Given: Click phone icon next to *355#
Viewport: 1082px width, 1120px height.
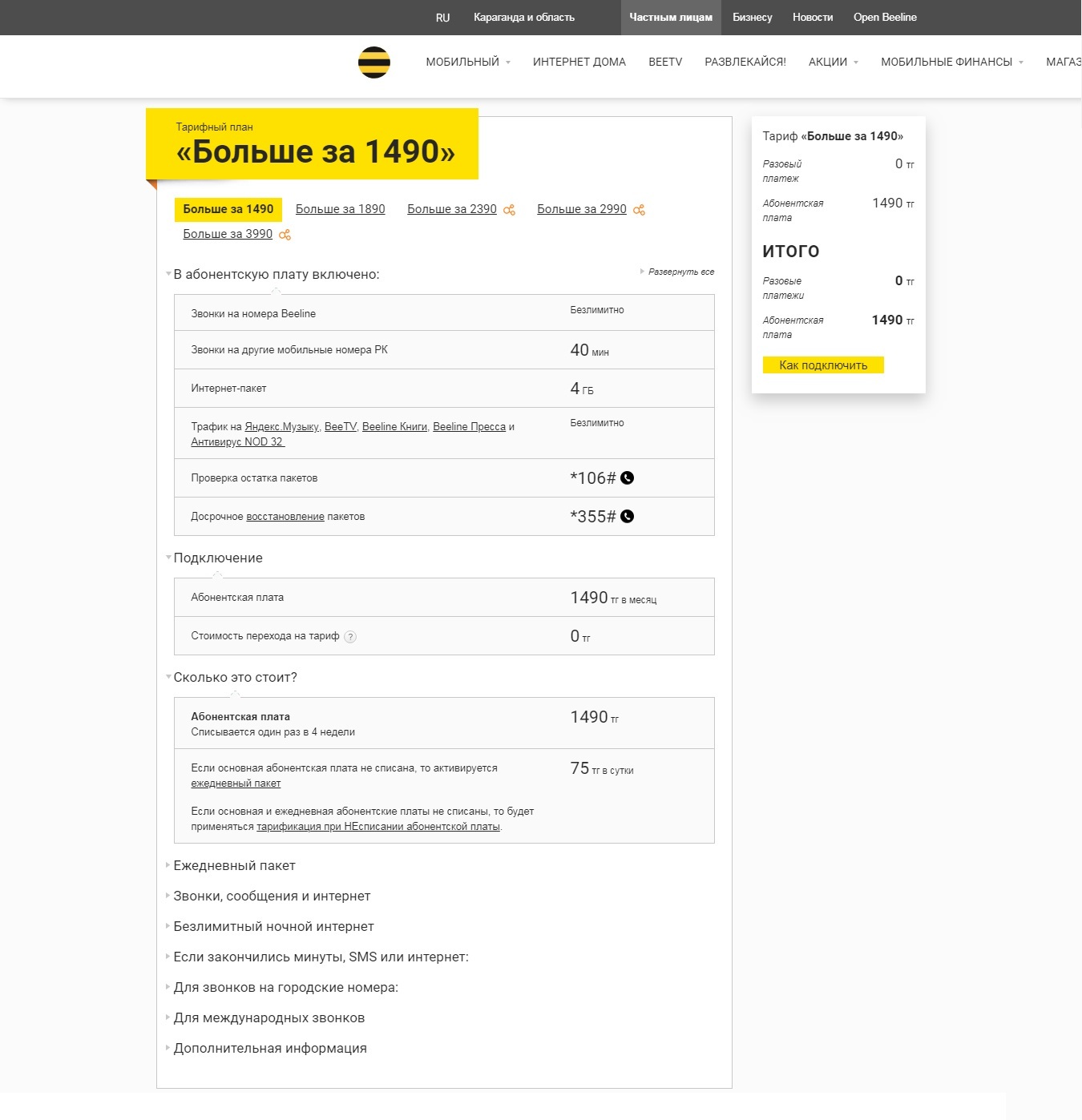Looking at the screenshot, I should pos(628,516).
